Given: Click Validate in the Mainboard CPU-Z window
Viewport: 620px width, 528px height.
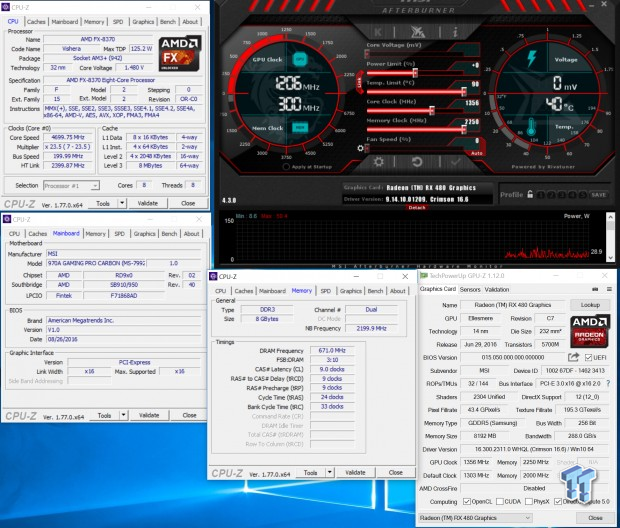Looking at the screenshot, I should 149,415.
